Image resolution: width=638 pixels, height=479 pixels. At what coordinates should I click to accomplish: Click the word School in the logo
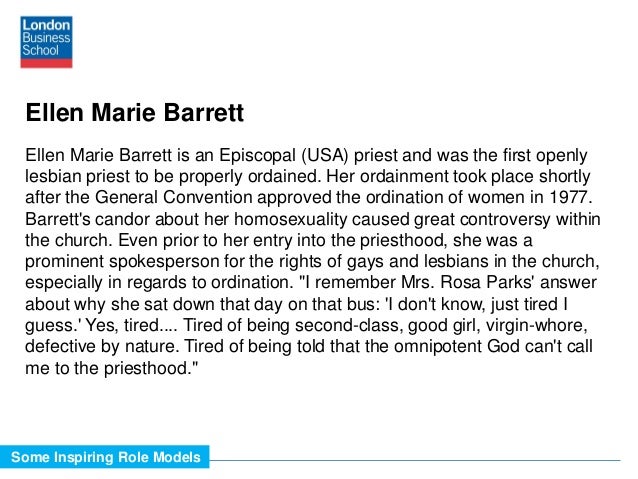[x=40, y=50]
